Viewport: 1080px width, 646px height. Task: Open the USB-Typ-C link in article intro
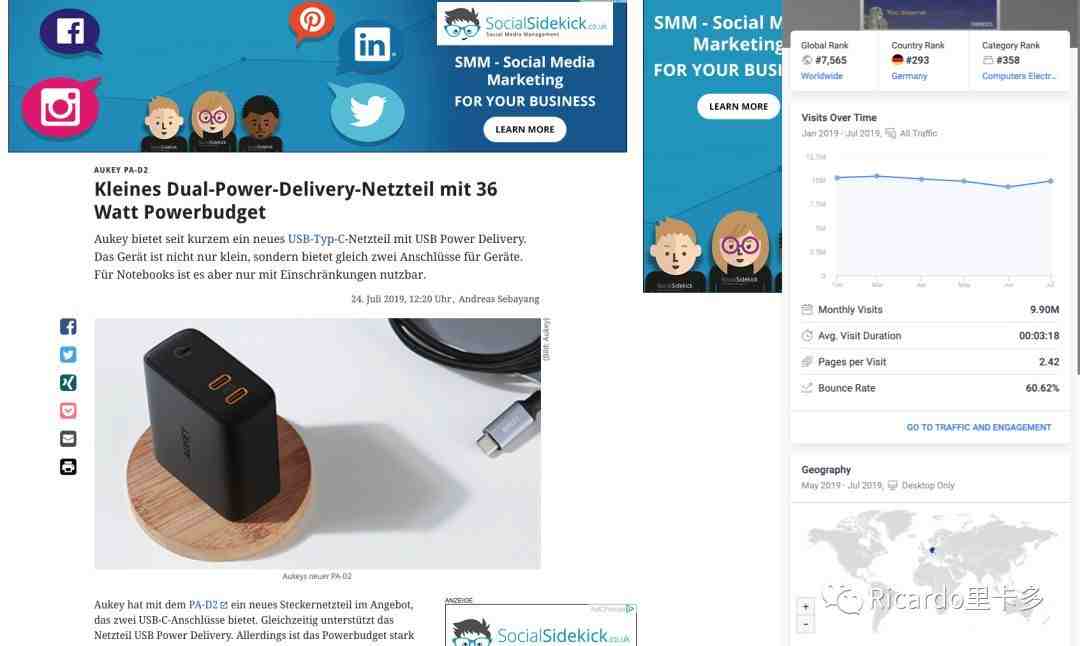[316, 239]
